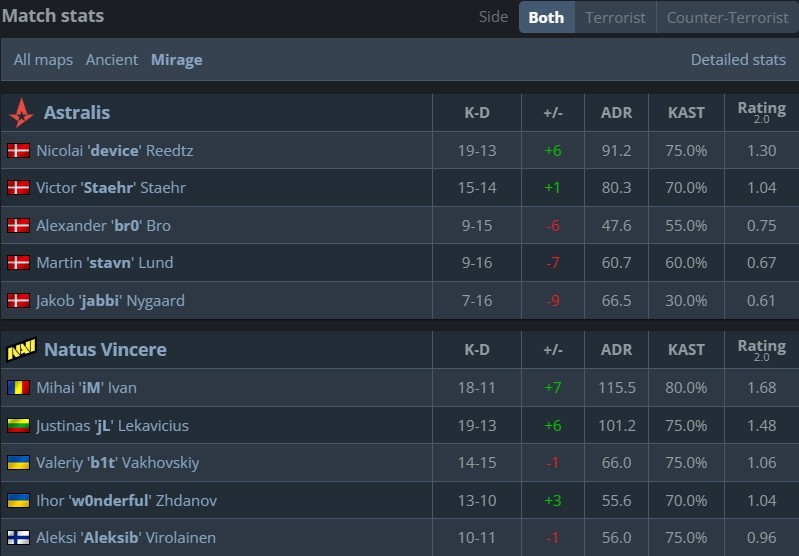Click the Lithuanian flag beside jL

click(x=18, y=425)
